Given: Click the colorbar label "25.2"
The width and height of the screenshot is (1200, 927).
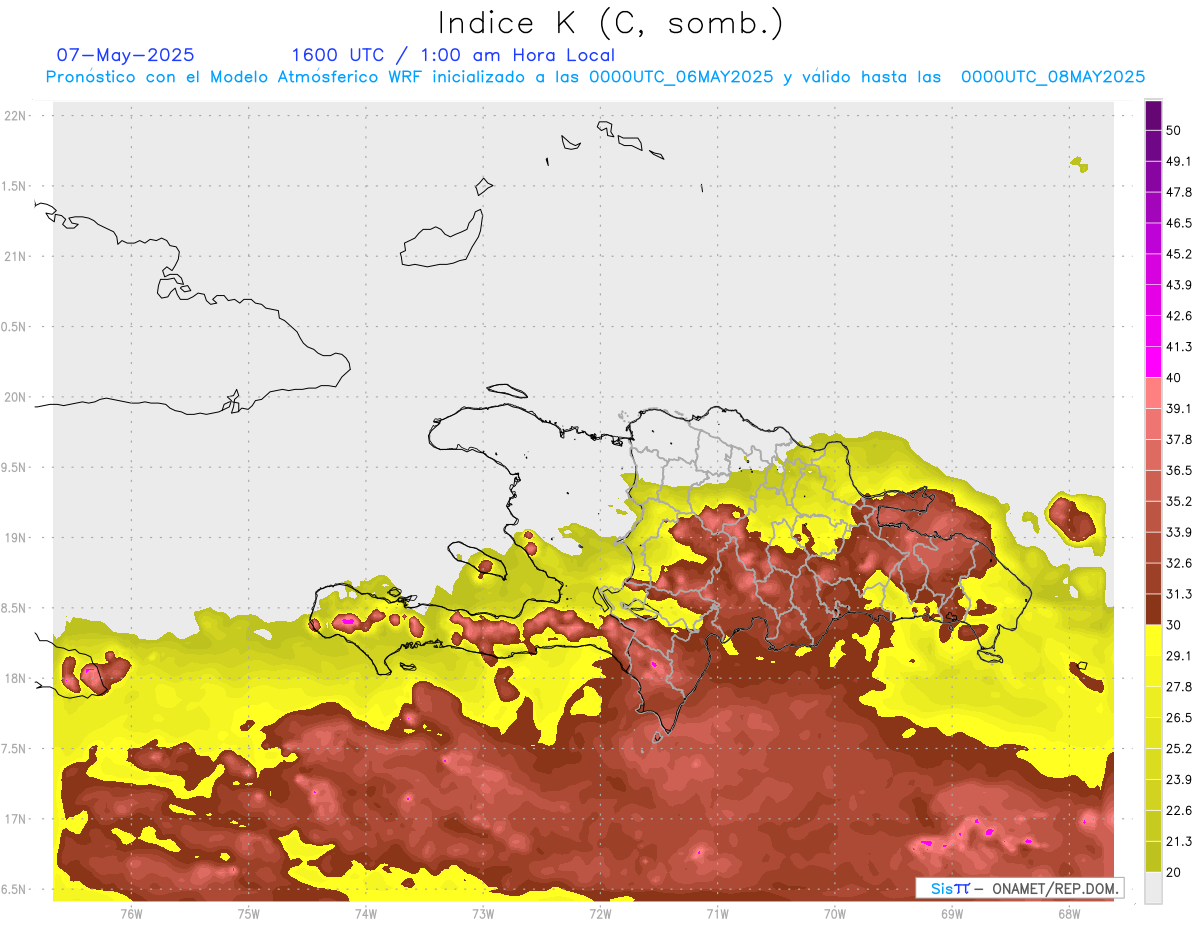Looking at the screenshot, I should (1179, 748).
